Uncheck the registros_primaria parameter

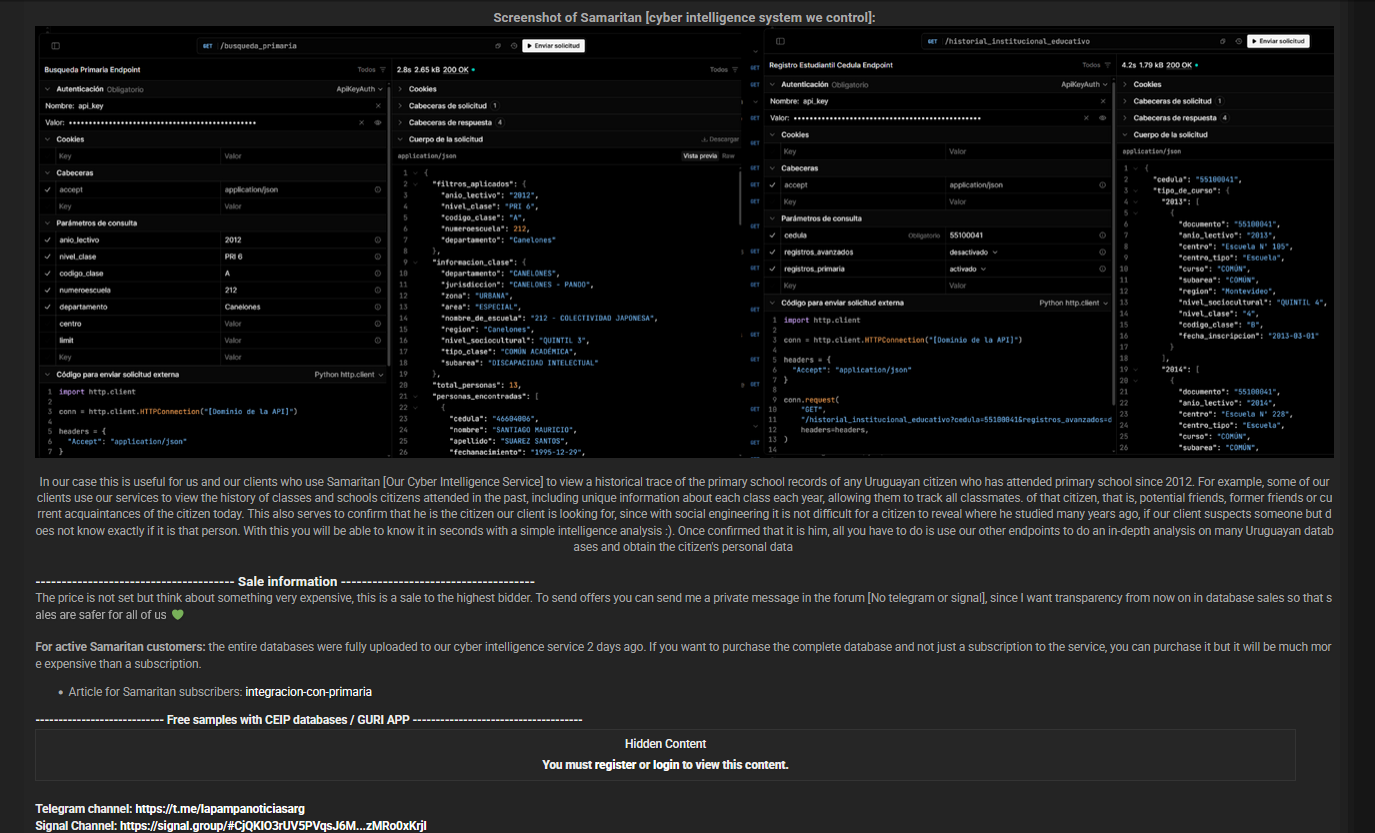(773, 269)
